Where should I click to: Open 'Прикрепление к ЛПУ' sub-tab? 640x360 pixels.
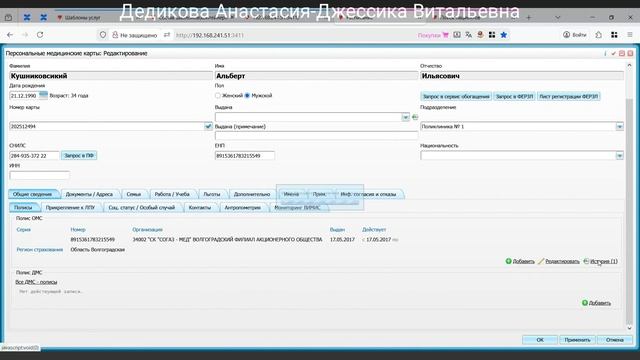70,208
